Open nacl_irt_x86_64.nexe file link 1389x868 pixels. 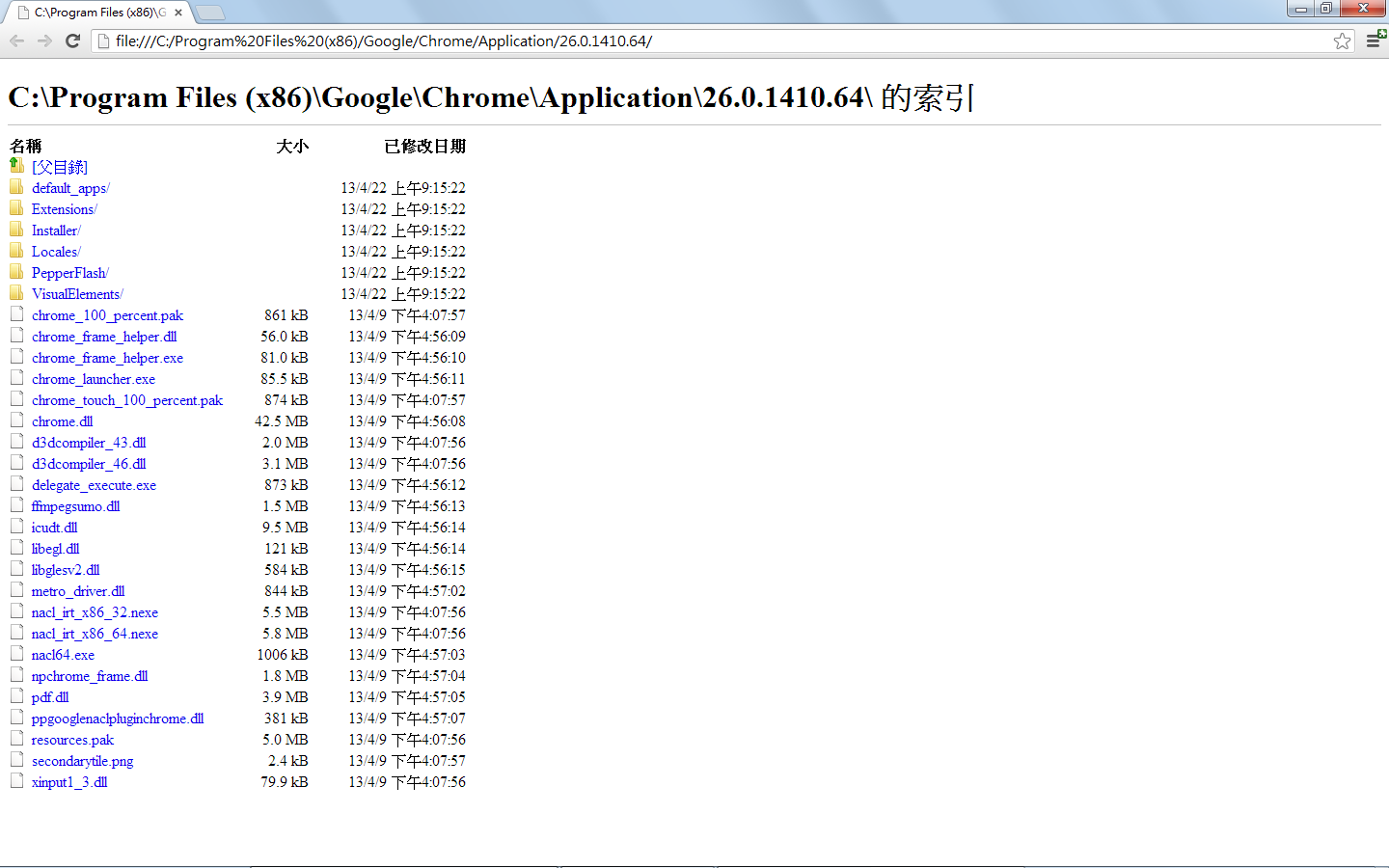[95, 634]
